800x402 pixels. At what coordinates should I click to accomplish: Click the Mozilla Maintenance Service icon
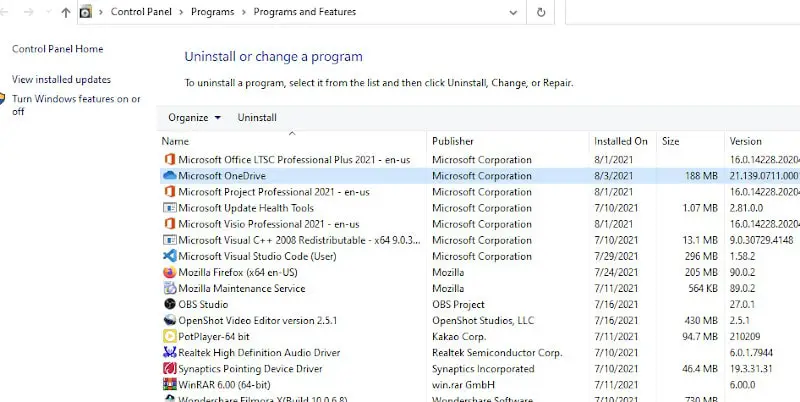pos(169,288)
